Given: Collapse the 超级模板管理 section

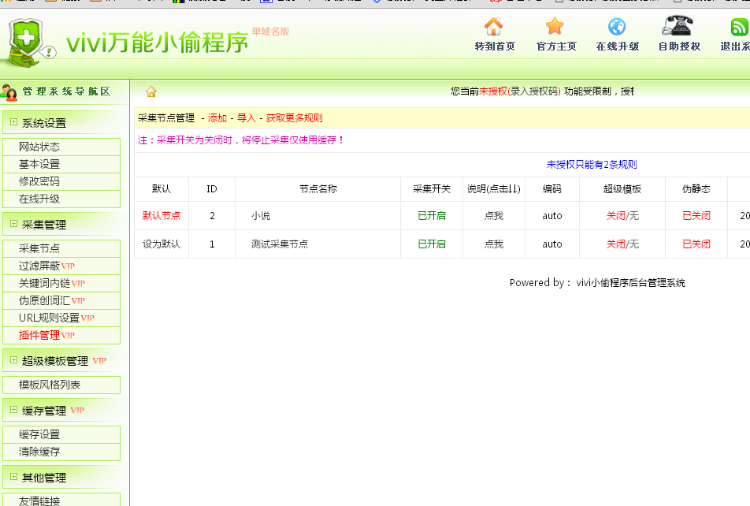Looking at the screenshot, I should coord(13,360).
